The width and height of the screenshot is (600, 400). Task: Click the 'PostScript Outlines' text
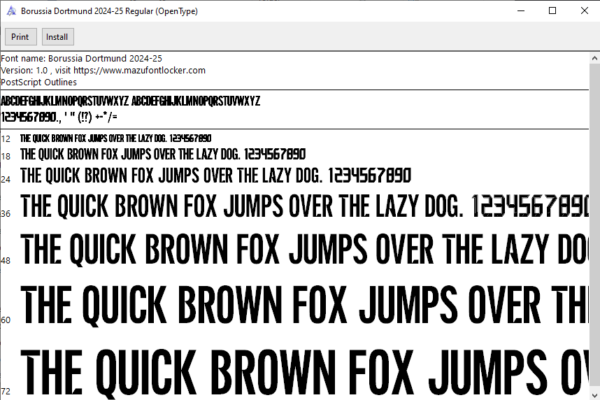coord(39,82)
